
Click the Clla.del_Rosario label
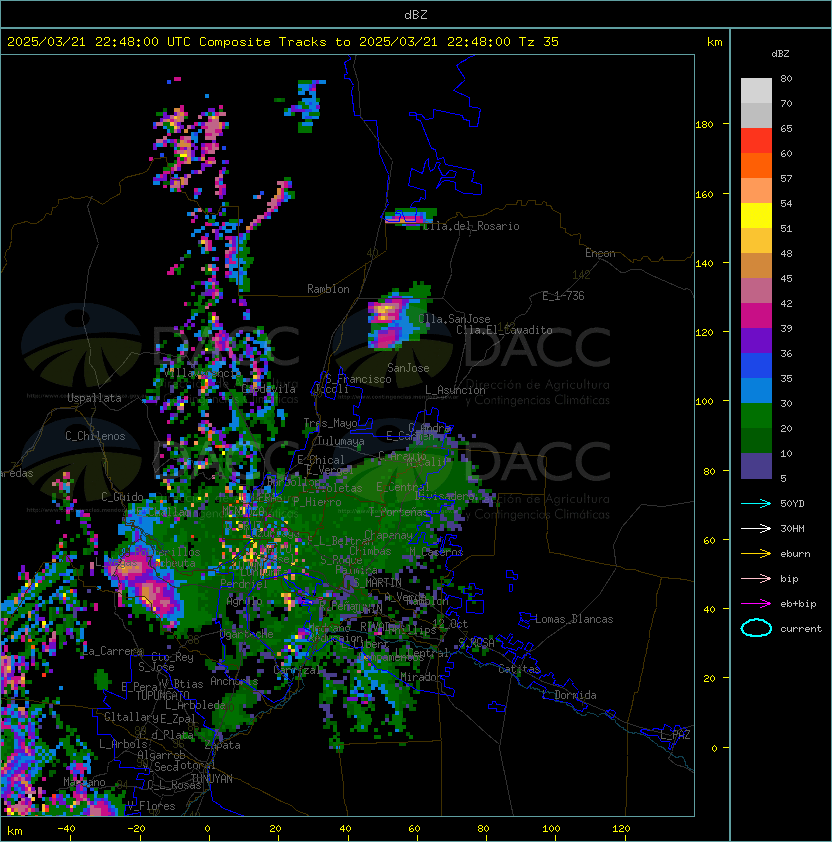(x=472, y=226)
